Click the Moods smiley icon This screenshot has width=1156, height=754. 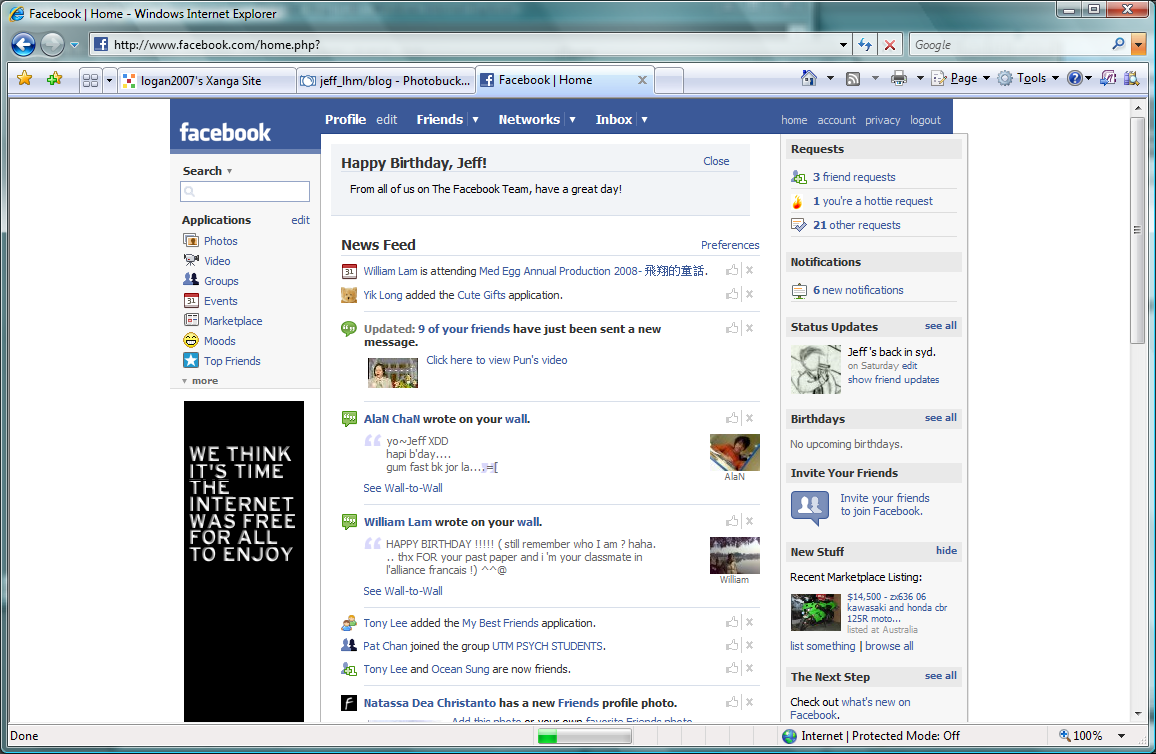tap(191, 341)
